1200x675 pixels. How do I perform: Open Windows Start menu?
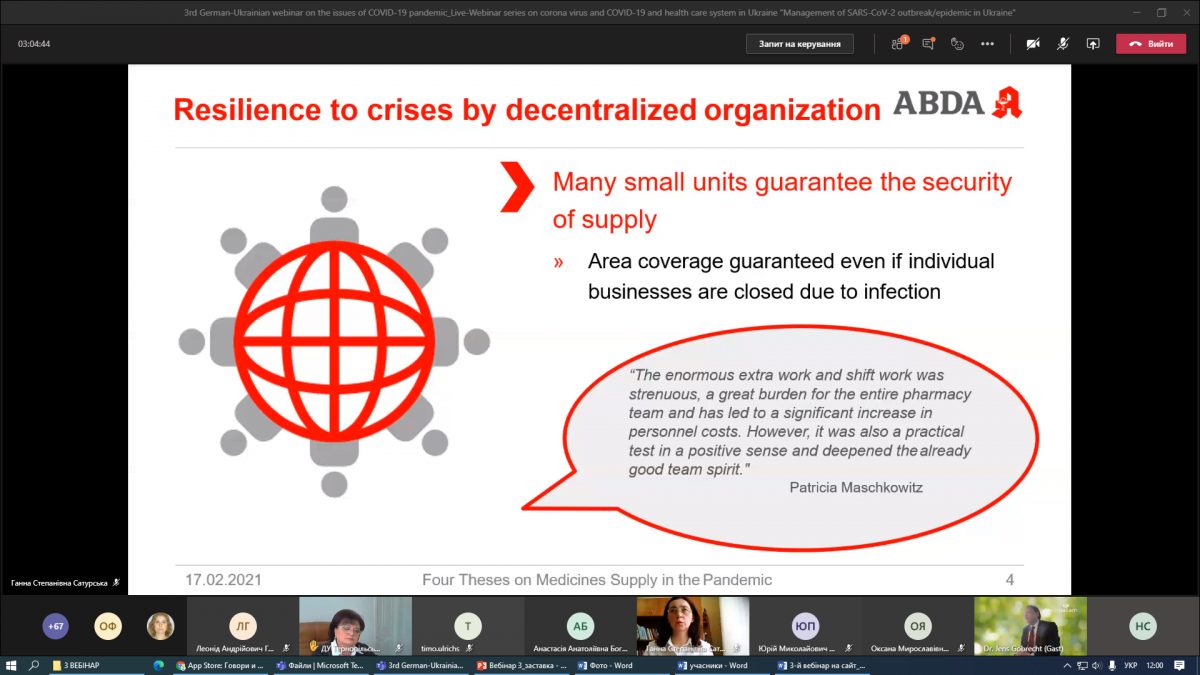coord(12,665)
